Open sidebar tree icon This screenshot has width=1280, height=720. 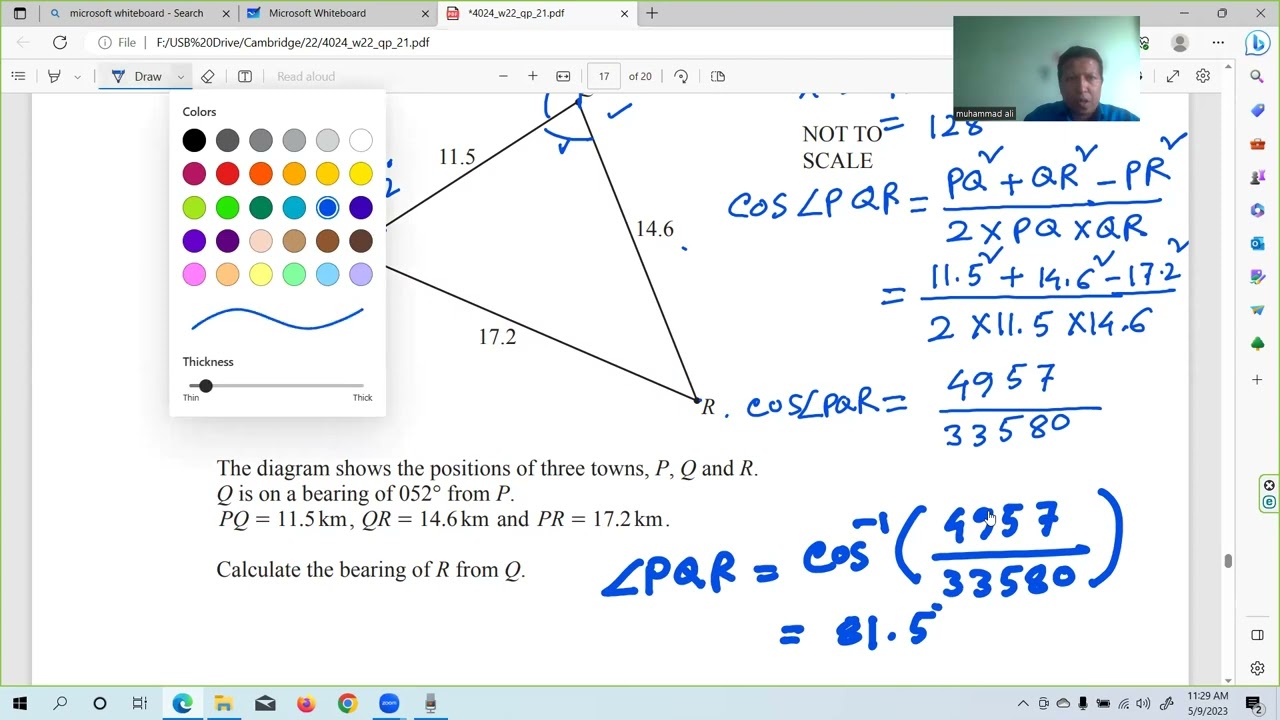[1257, 344]
